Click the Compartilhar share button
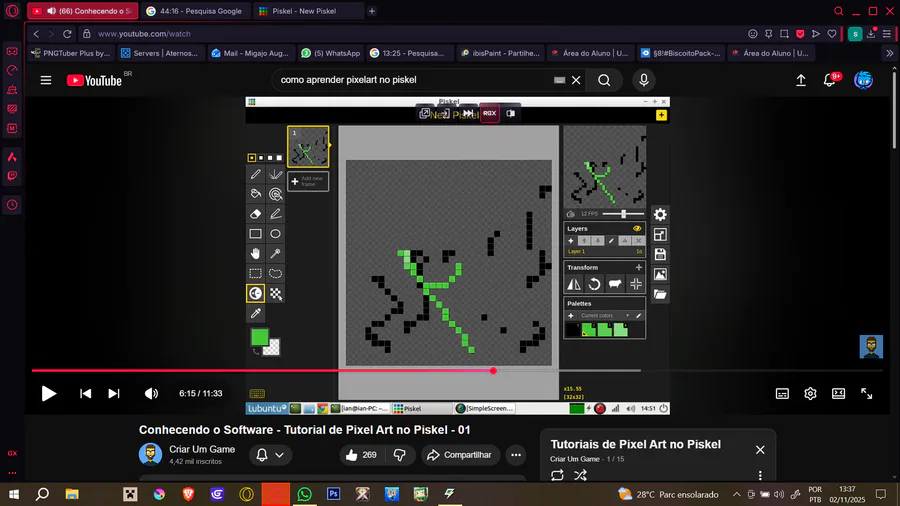900x506 pixels. click(459, 455)
